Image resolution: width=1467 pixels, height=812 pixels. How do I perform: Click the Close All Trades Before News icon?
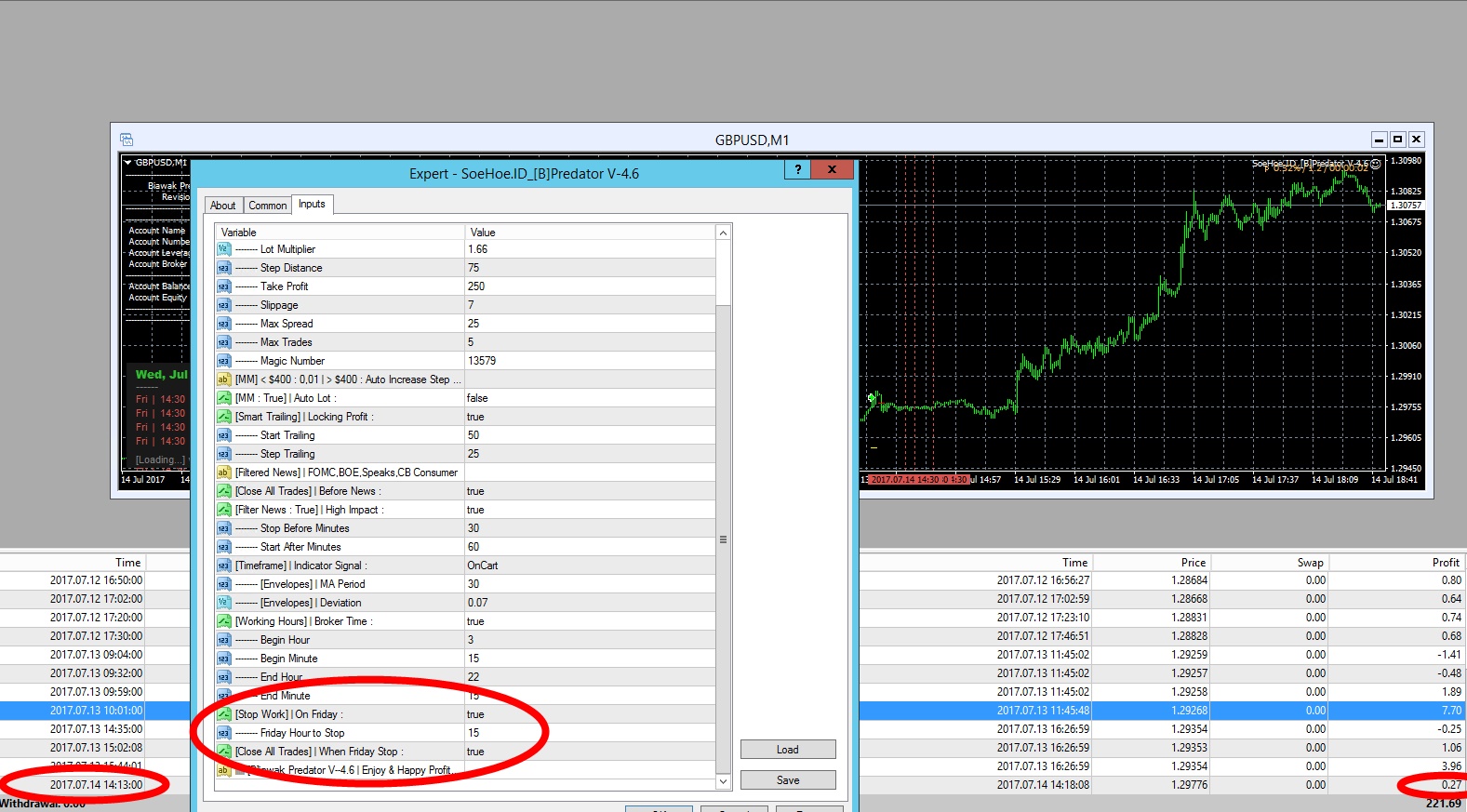point(223,491)
